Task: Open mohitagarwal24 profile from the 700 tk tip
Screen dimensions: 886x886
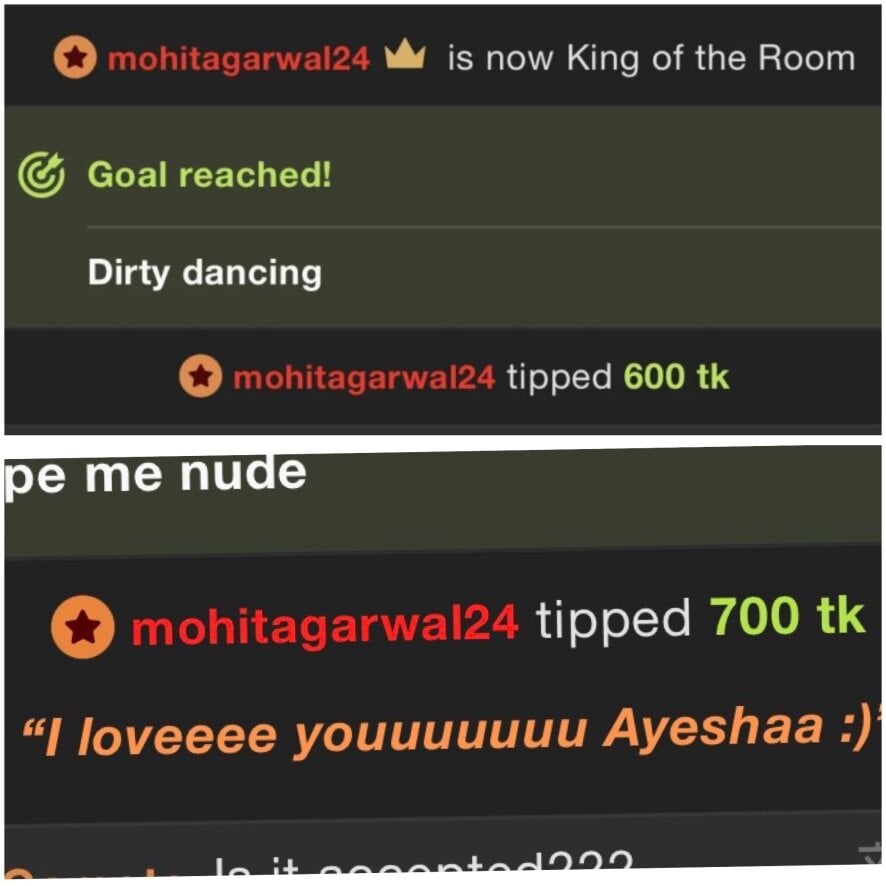Action: 325,625
